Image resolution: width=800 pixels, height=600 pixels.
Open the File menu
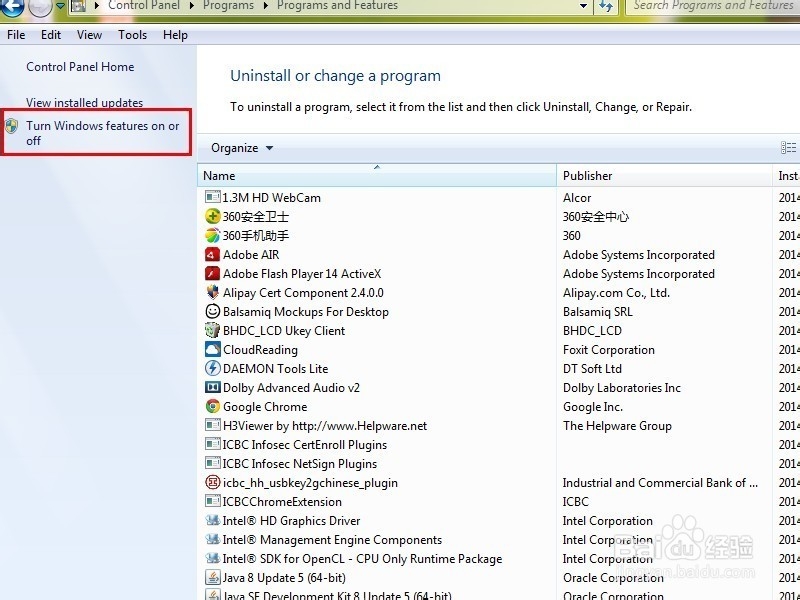point(16,35)
